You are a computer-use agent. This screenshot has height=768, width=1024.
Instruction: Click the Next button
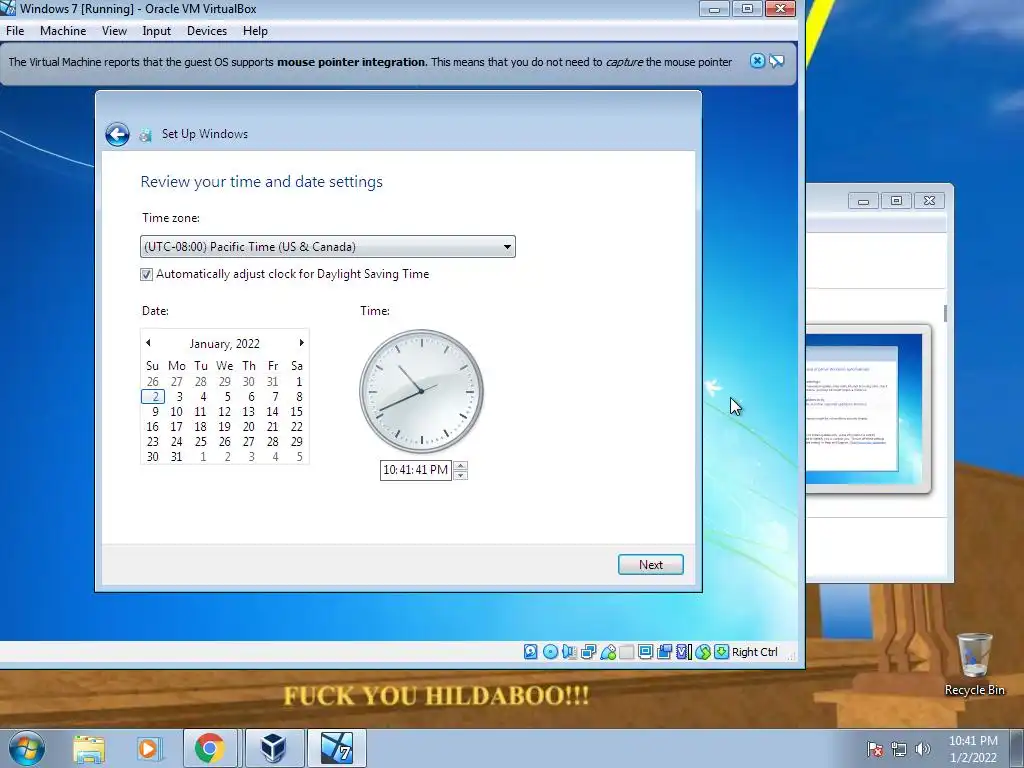(650, 565)
